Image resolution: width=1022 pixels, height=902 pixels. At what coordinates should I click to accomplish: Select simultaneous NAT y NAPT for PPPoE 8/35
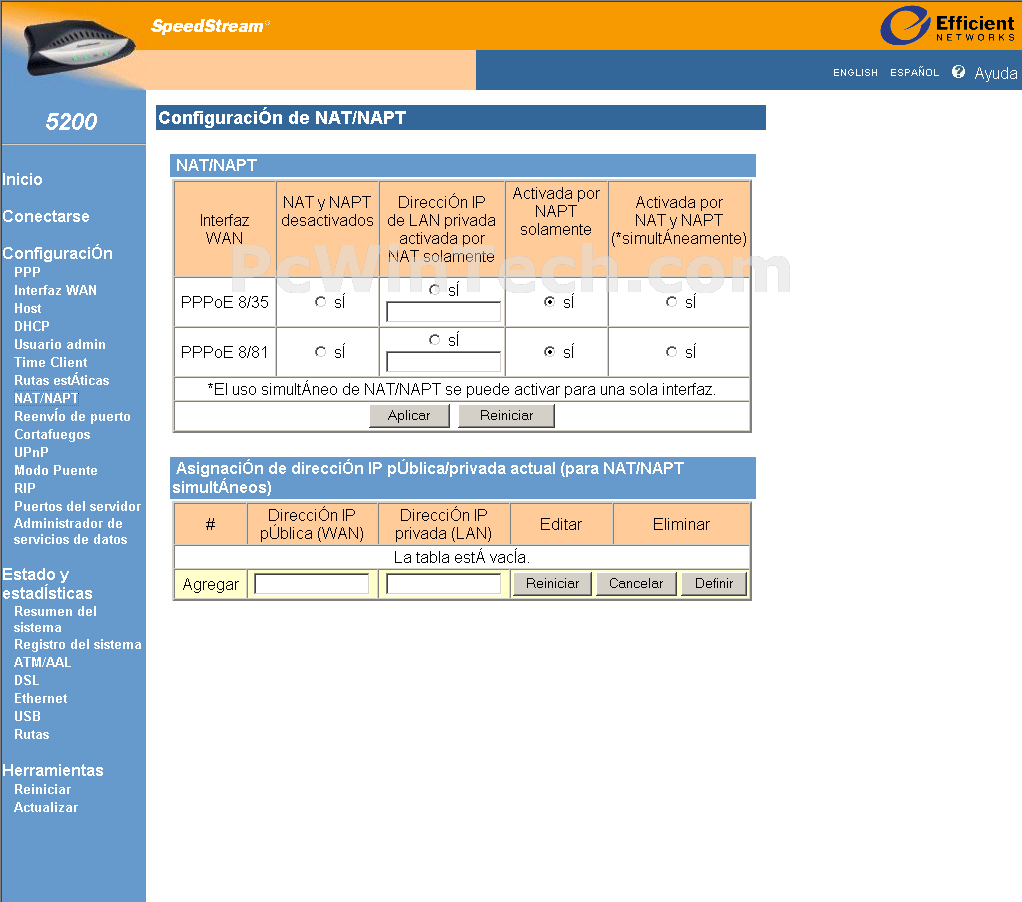(671, 302)
